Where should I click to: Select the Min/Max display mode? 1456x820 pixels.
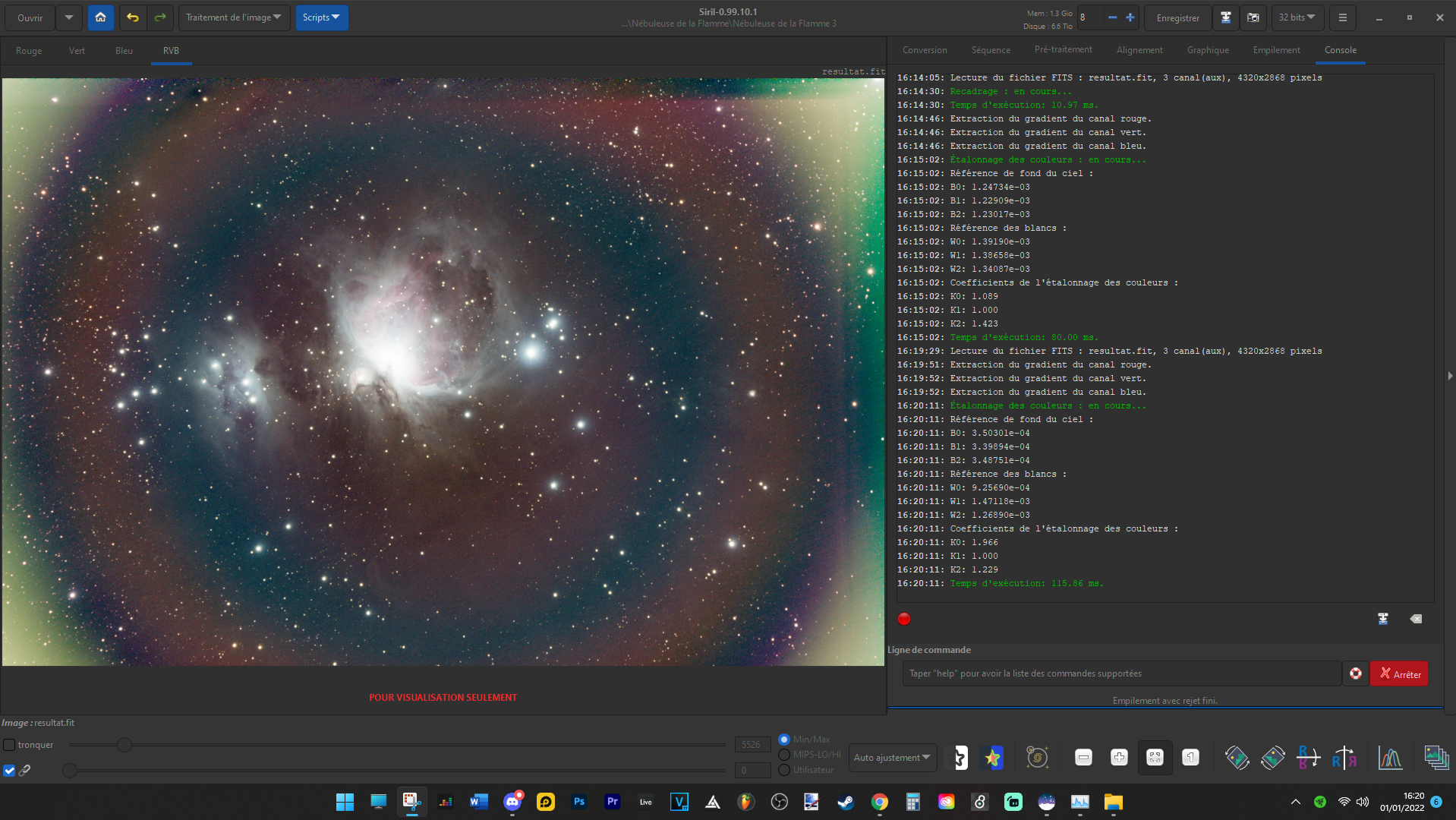pyautogui.click(x=784, y=740)
